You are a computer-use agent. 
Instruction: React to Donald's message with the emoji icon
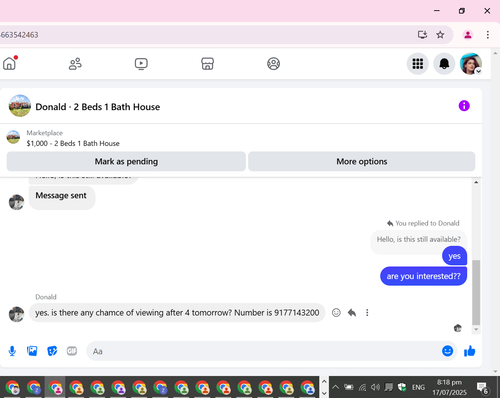[x=336, y=313]
